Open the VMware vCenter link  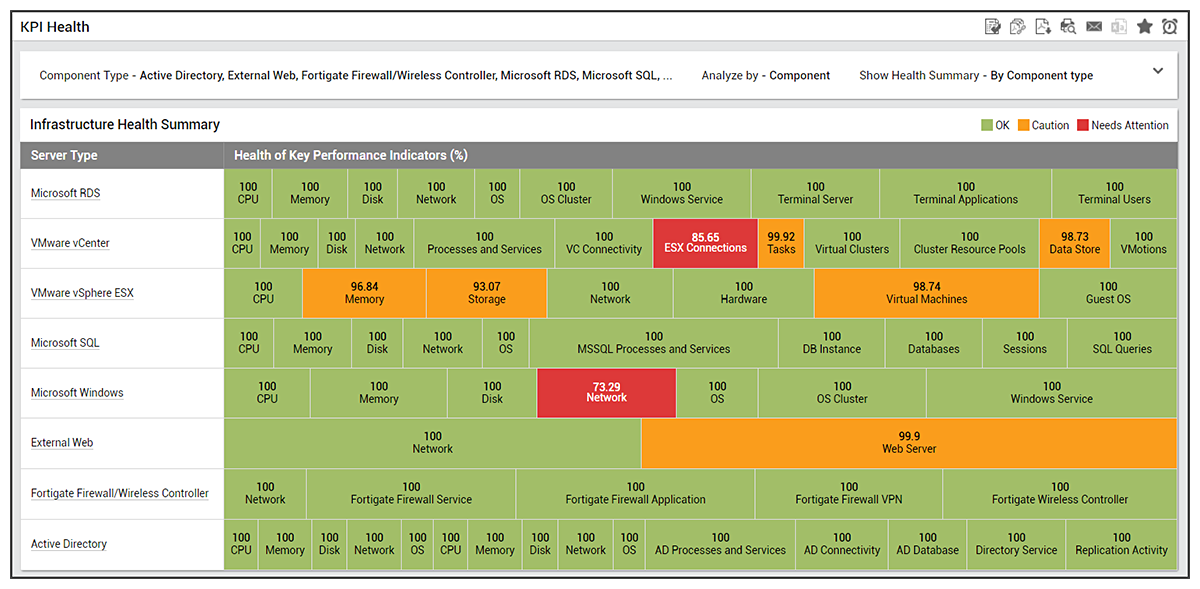70,243
